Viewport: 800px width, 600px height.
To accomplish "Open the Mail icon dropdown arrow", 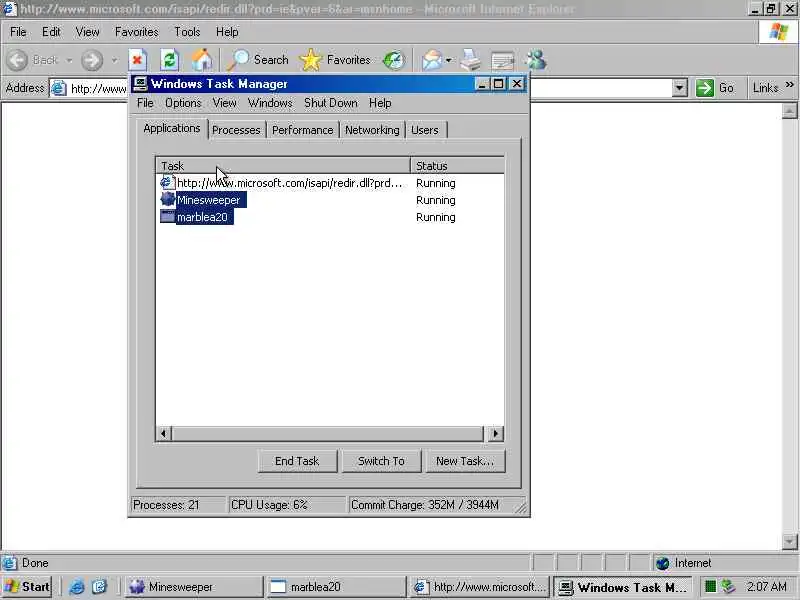I will (x=448, y=60).
